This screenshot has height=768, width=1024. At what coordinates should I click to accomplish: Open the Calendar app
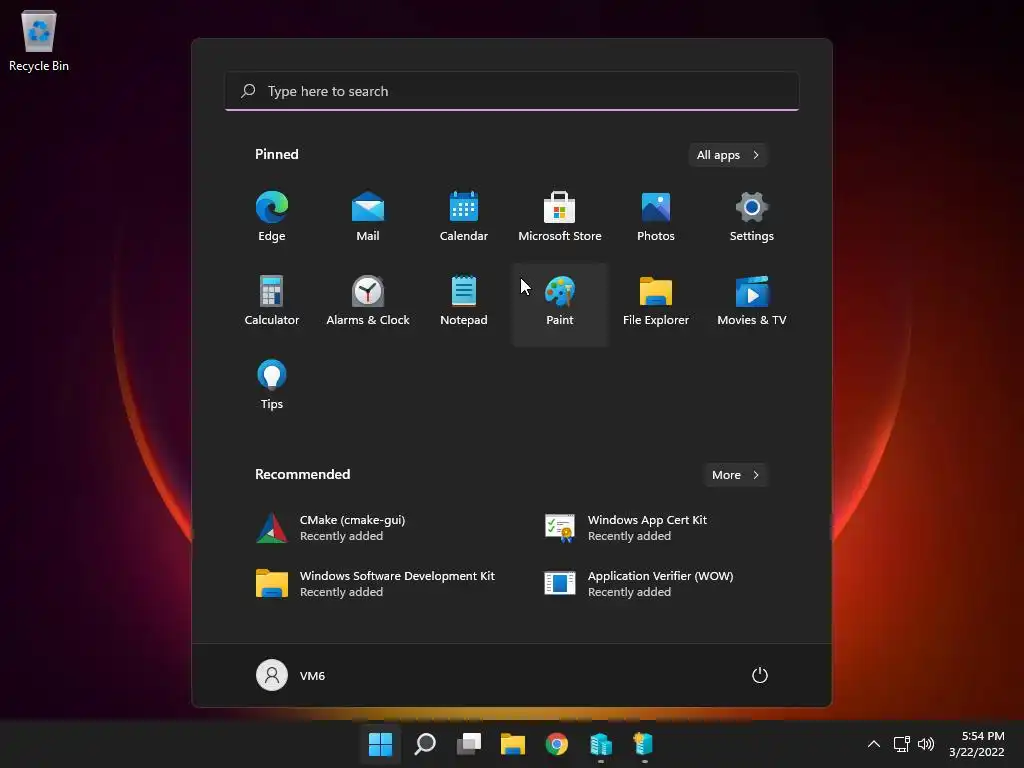(464, 217)
